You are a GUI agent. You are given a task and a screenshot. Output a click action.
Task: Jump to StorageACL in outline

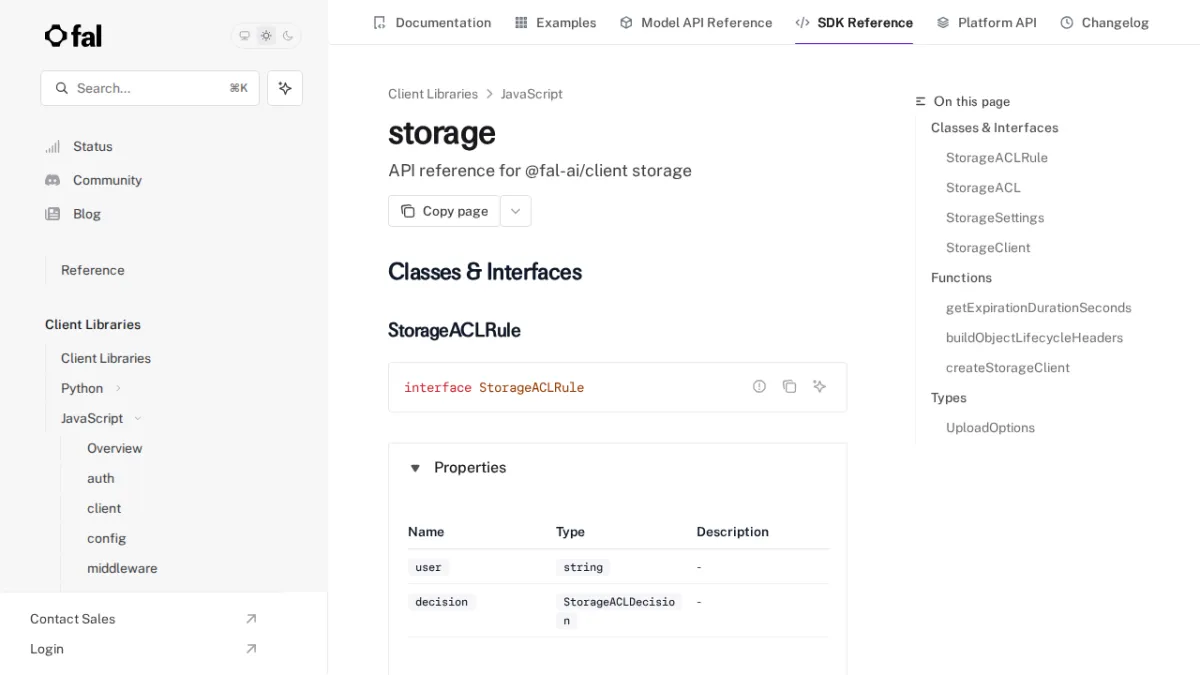(x=983, y=188)
